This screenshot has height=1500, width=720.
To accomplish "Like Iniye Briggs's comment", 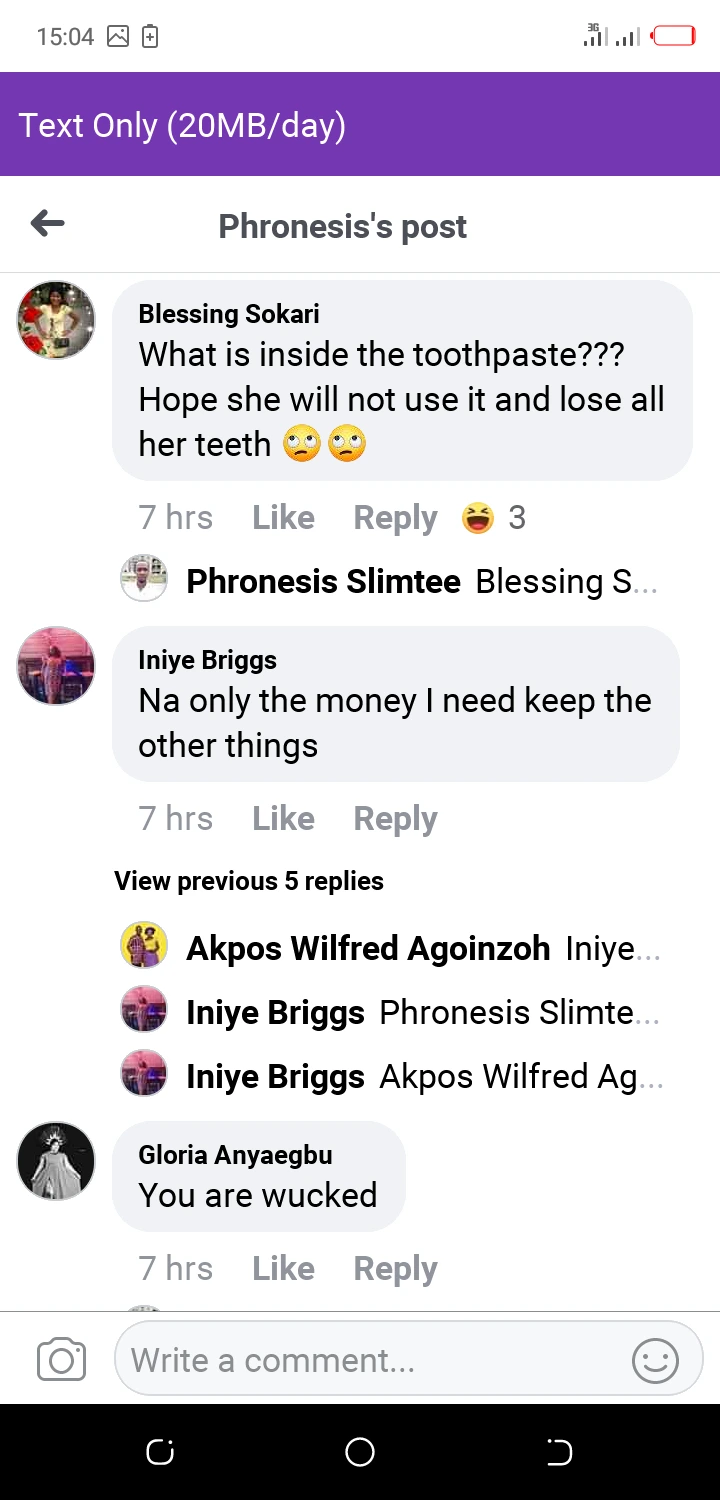I will [x=283, y=819].
